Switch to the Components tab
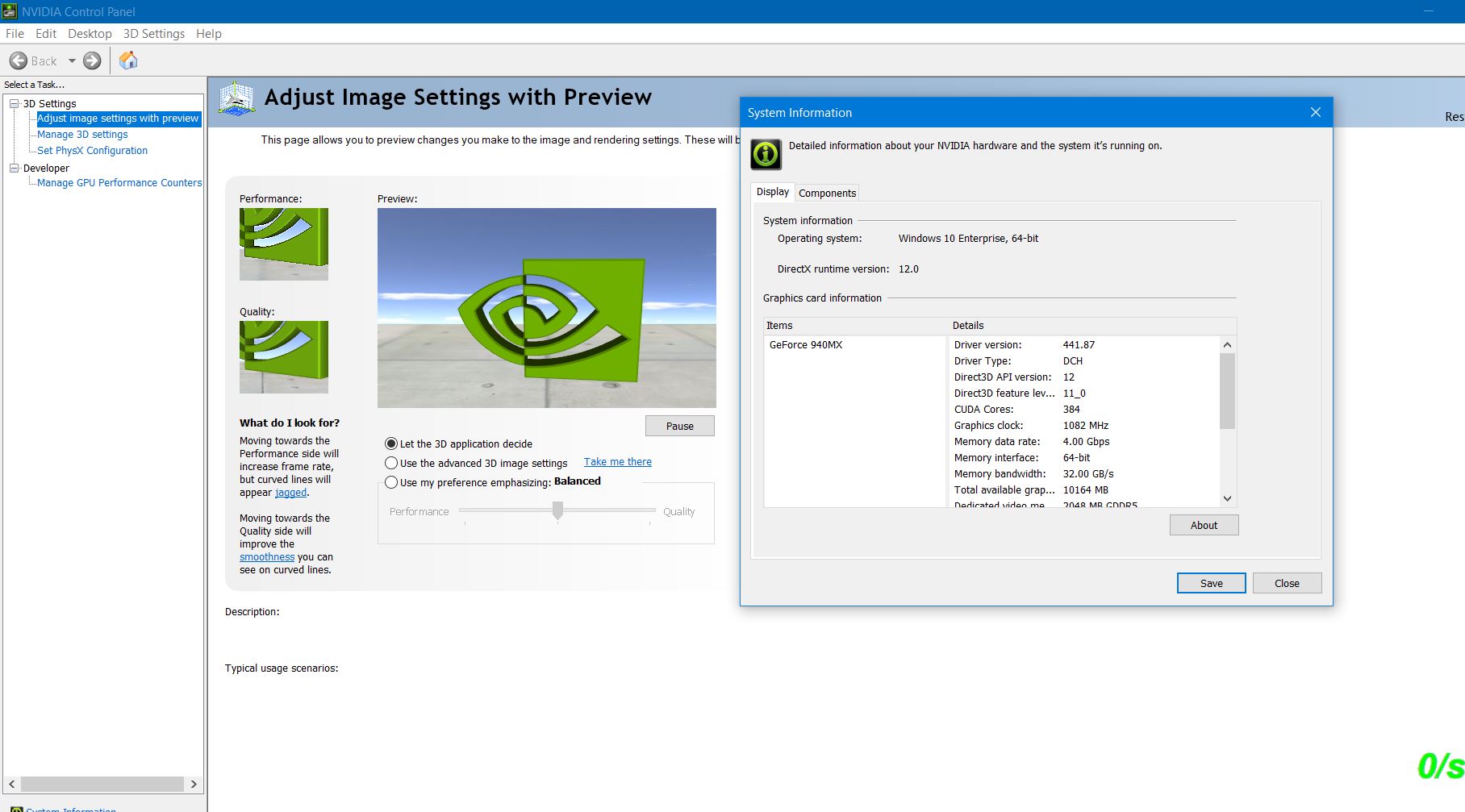The image size is (1465, 812). tap(827, 193)
